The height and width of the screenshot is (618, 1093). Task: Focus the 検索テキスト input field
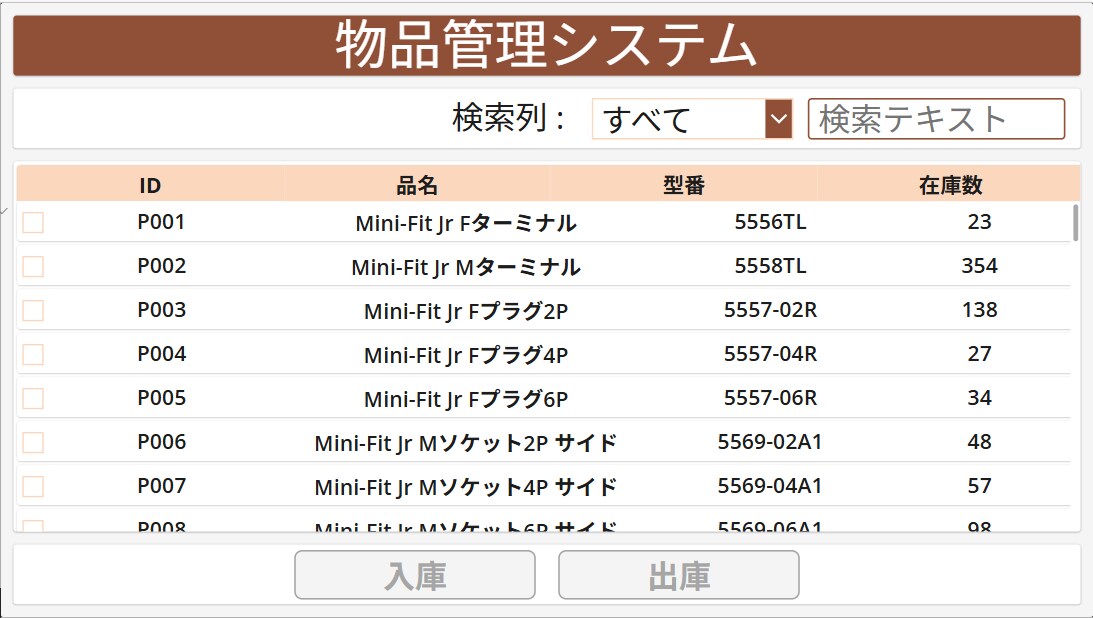pos(936,118)
